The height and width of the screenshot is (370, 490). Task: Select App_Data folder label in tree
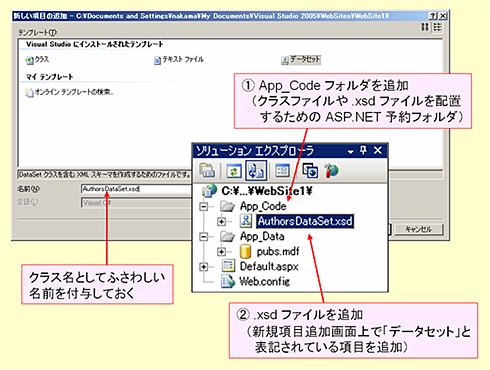click(x=262, y=236)
